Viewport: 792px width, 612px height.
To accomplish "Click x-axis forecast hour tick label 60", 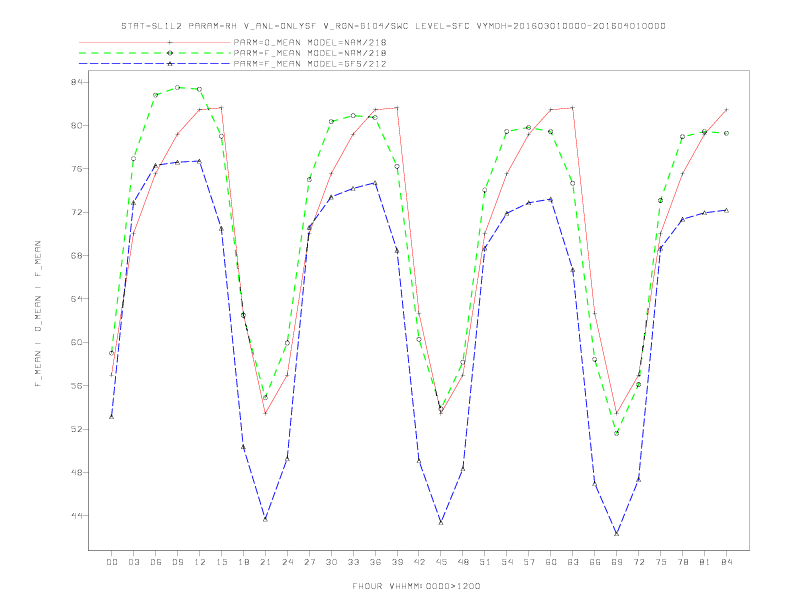I will (551, 562).
